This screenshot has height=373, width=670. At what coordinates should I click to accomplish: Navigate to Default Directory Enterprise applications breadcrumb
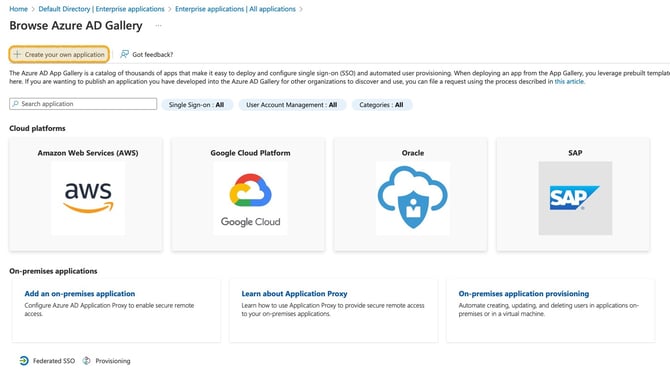click(x=101, y=9)
